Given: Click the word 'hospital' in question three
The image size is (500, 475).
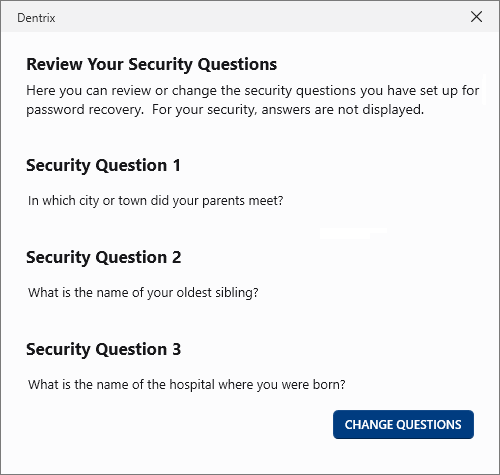Looking at the screenshot, I should point(192,385).
